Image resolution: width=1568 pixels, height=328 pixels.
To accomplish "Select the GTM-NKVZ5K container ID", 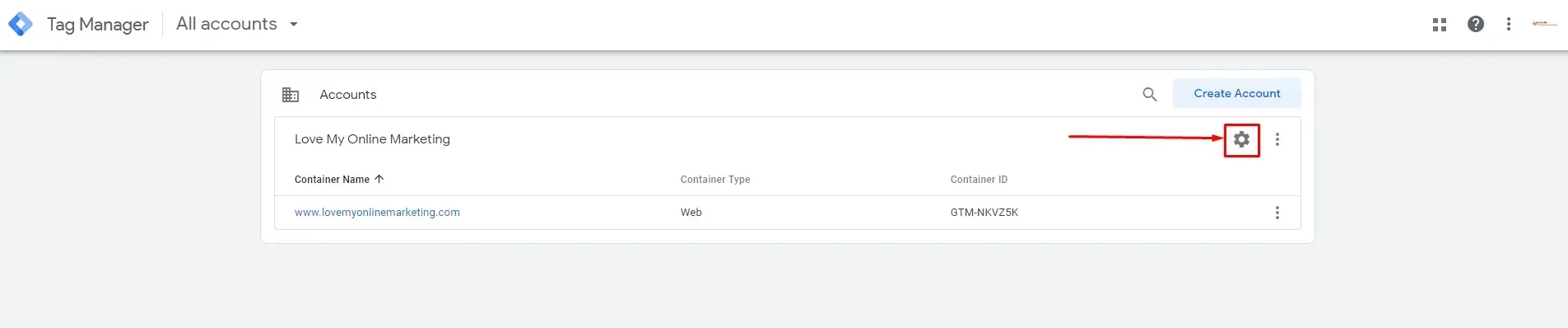I will (984, 212).
